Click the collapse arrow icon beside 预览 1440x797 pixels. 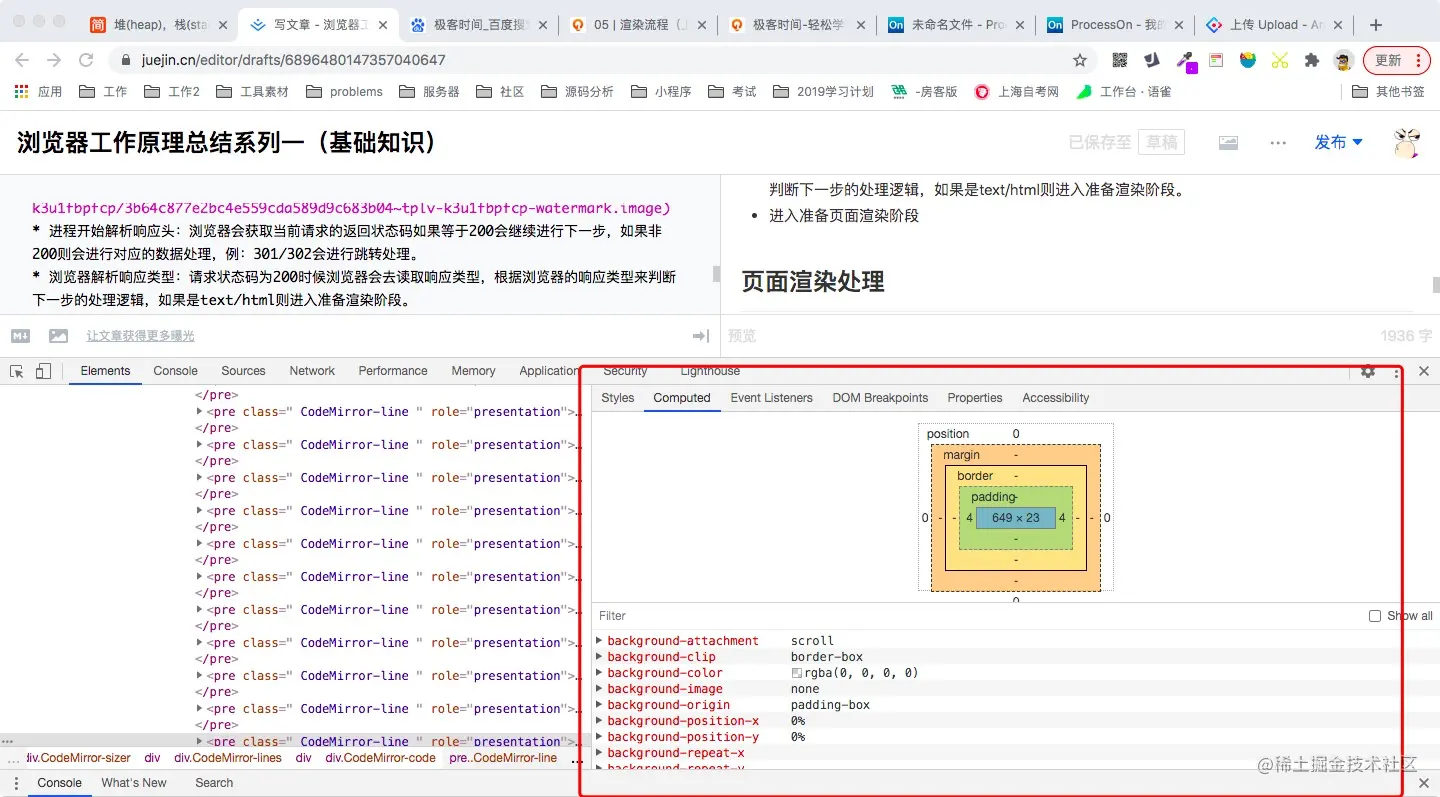[x=701, y=336]
